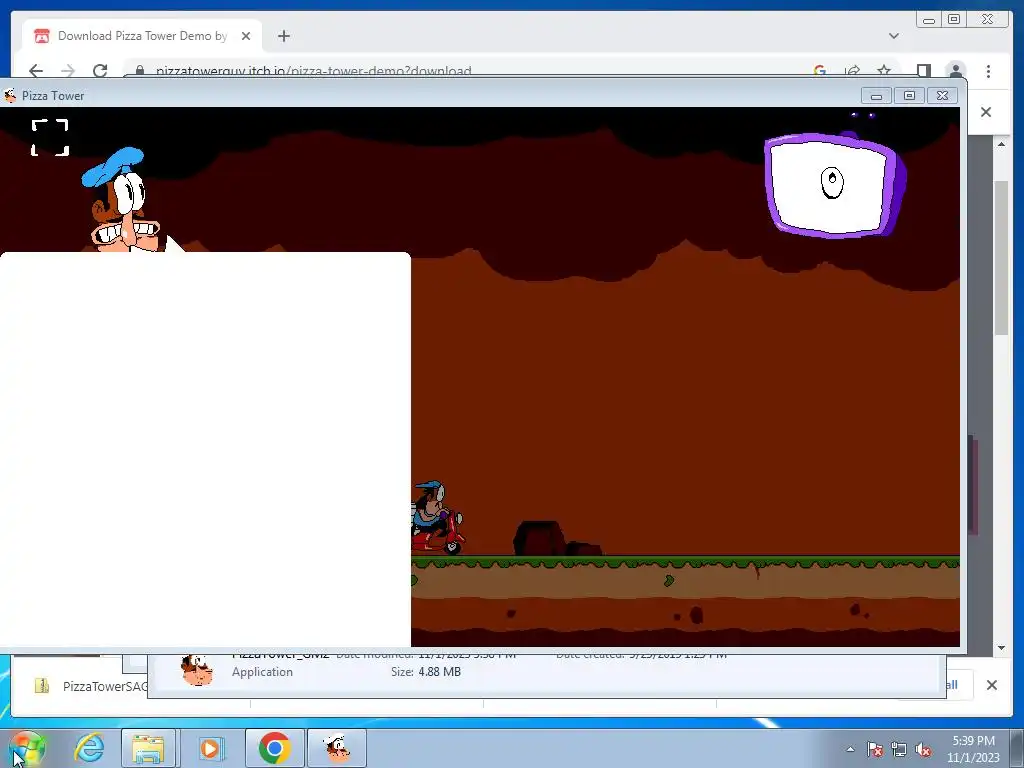Click the PizzaTowerSAGE download item
Image resolution: width=1024 pixels, height=768 pixels.
coord(90,686)
